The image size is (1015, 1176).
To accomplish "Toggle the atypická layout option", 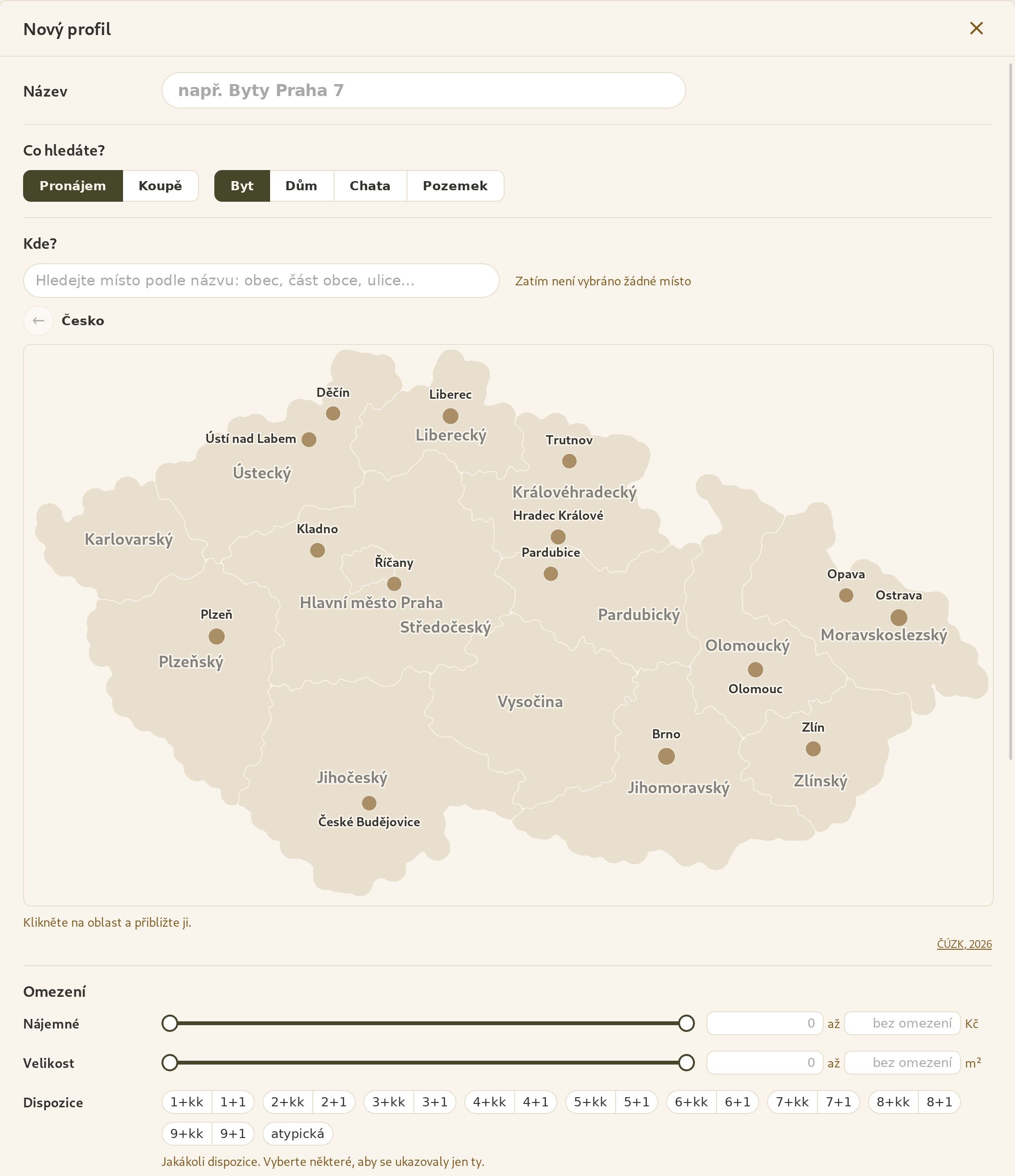I will tap(297, 1133).
